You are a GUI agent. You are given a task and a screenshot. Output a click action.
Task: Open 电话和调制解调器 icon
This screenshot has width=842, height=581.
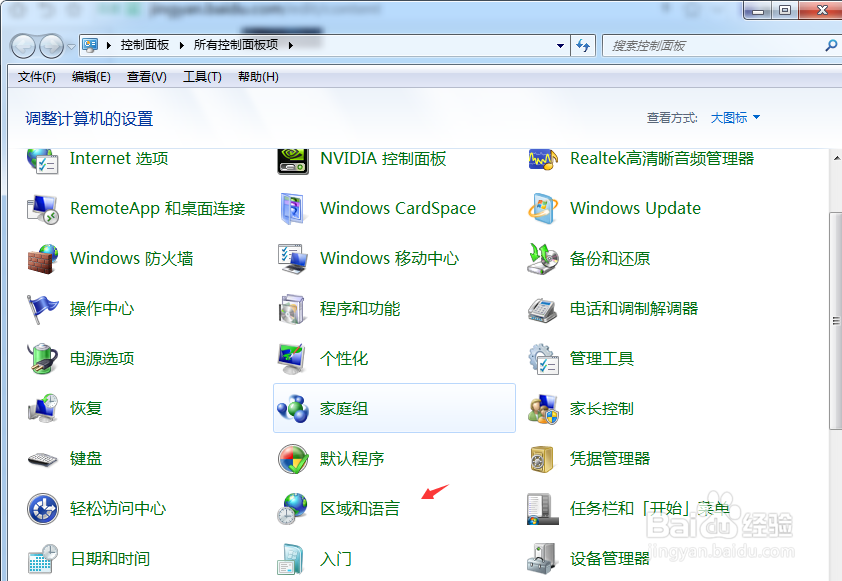point(543,310)
